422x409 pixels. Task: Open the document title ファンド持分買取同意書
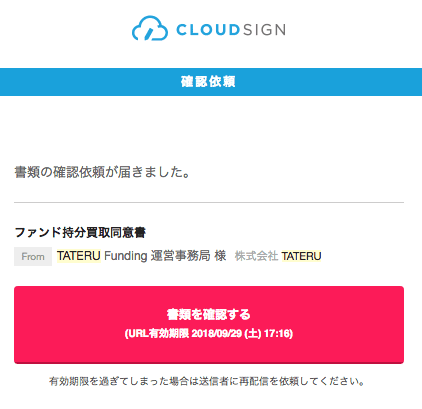[x=80, y=232]
